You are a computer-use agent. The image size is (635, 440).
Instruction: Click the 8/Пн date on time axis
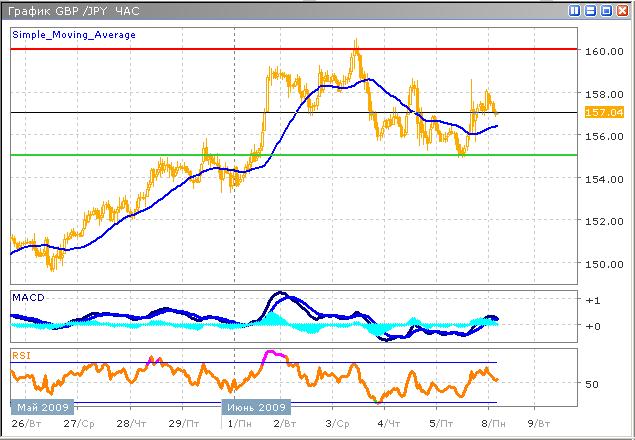point(487,424)
